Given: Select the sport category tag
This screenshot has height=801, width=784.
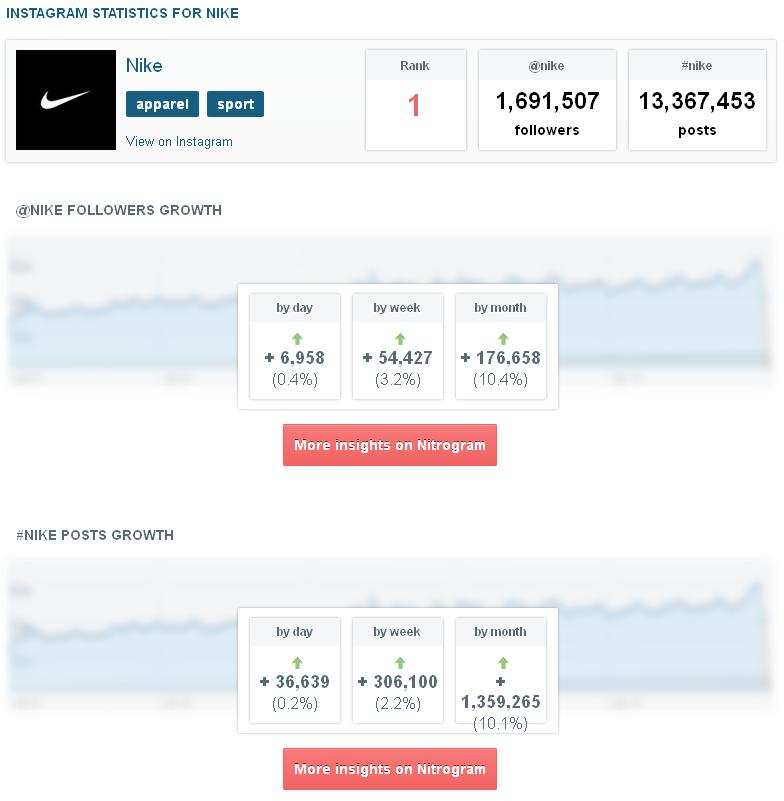Looking at the screenshot, I should pyautogui.click(x=235, y=104).
